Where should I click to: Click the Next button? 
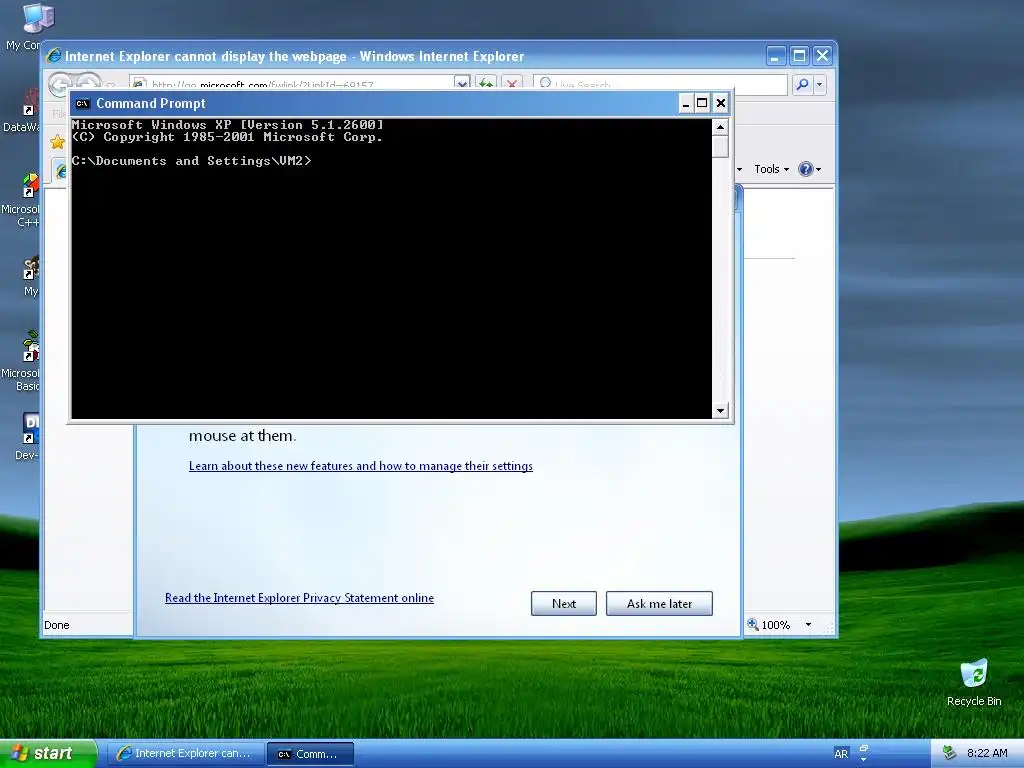pos(564,603)
